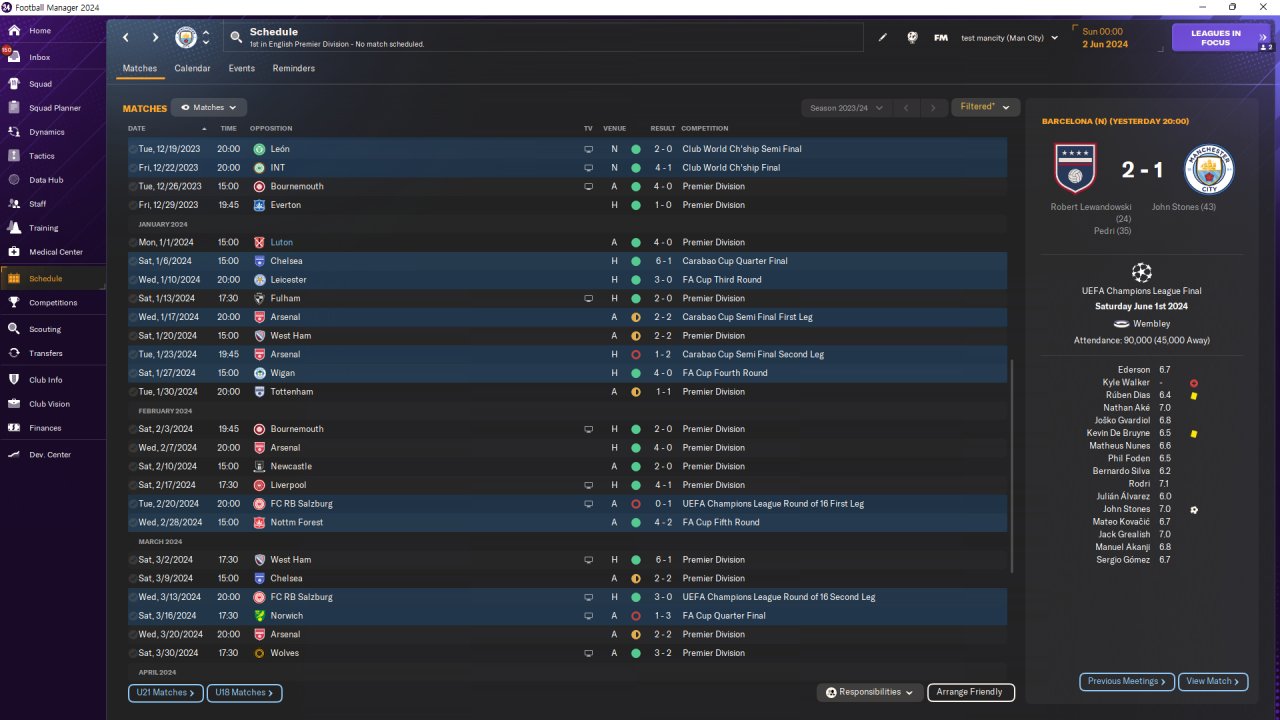Image resolution: width=1280 pixels, height=720 pixels.
Task: Switch to the Reminders tab
Action: point(293,68)
